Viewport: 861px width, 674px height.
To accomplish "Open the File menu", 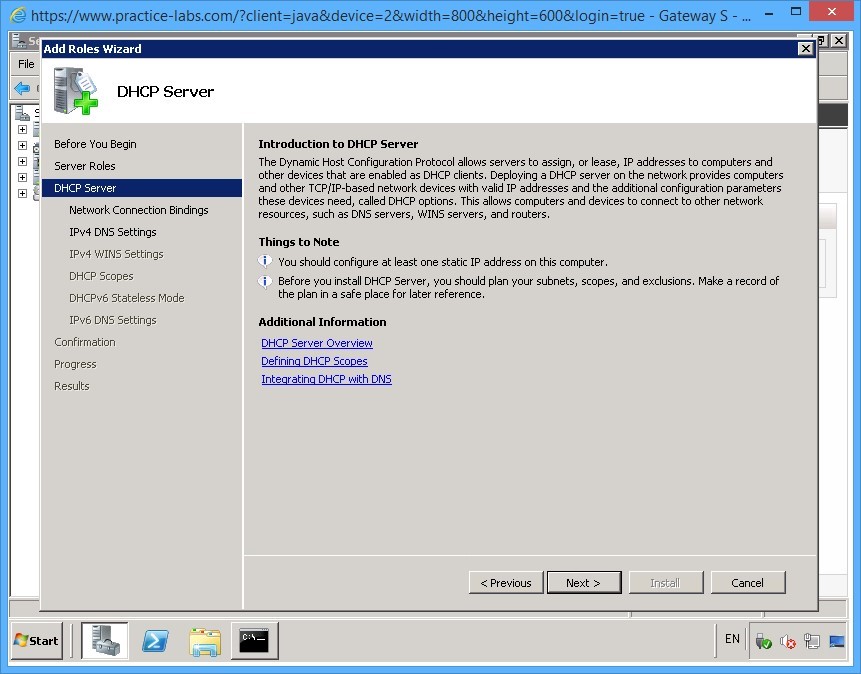I will [x=24, y=63].
